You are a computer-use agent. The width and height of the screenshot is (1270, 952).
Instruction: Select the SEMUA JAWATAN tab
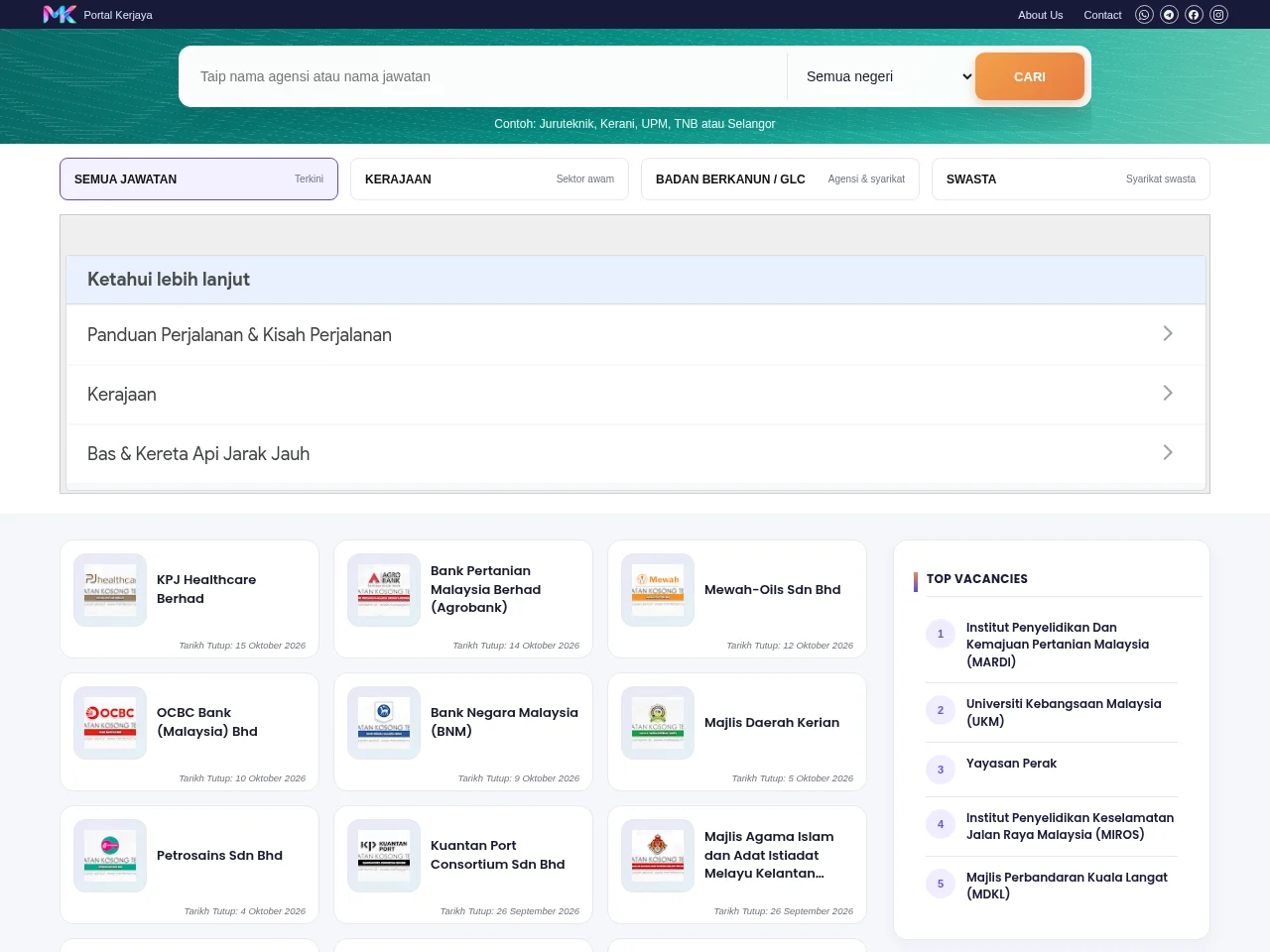(198, 179)
